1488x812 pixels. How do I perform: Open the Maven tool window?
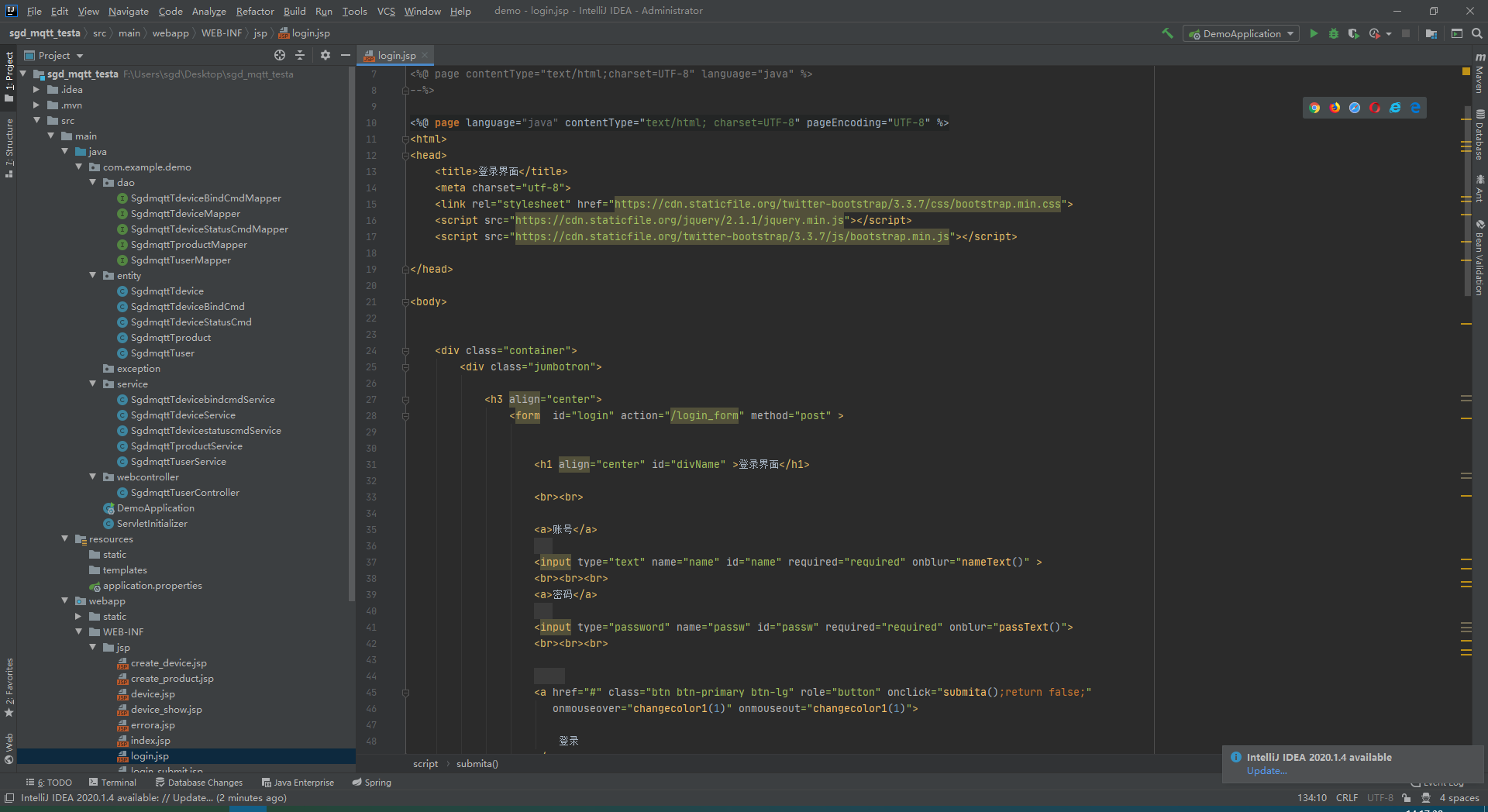tap(1479, 73)
